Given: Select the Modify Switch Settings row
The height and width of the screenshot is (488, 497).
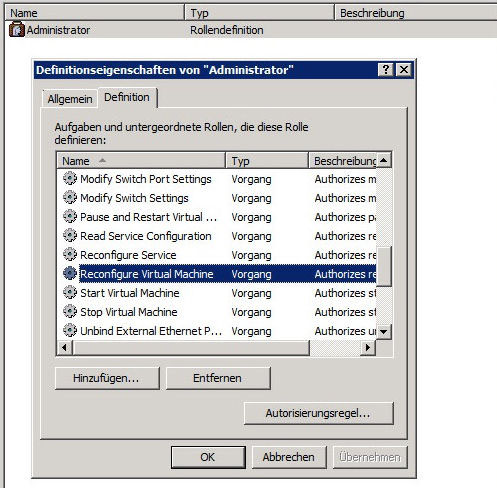Looking at the screenshot, I should (217, 198).
